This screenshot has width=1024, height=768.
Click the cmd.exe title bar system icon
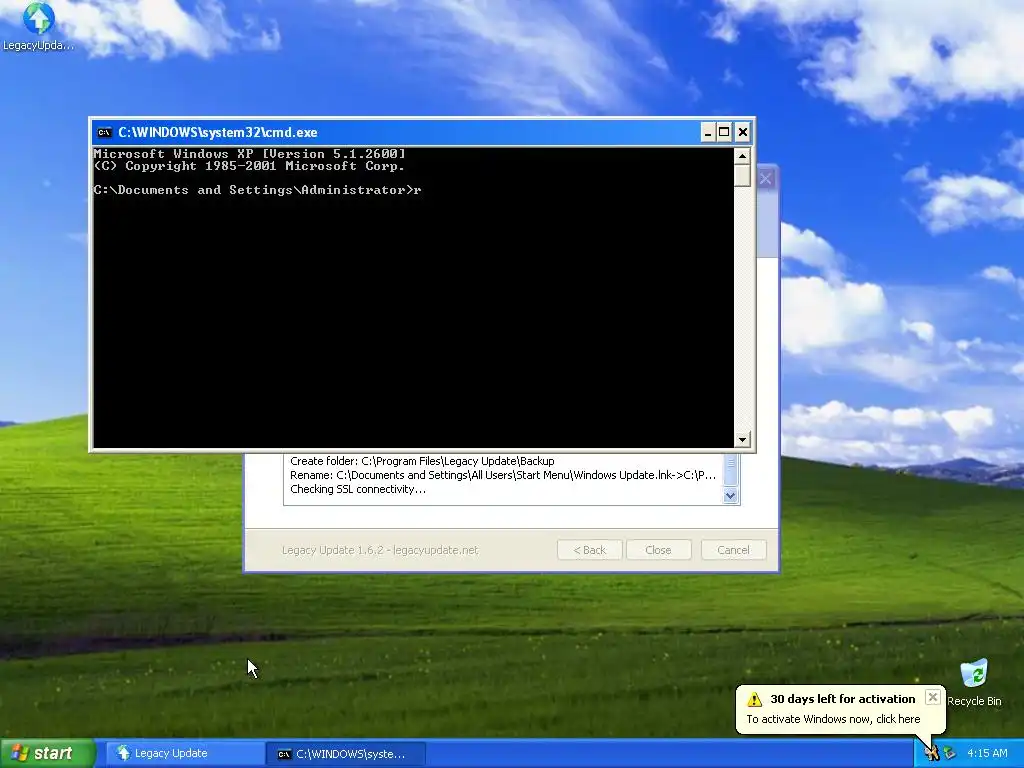[x=104, y=133]
